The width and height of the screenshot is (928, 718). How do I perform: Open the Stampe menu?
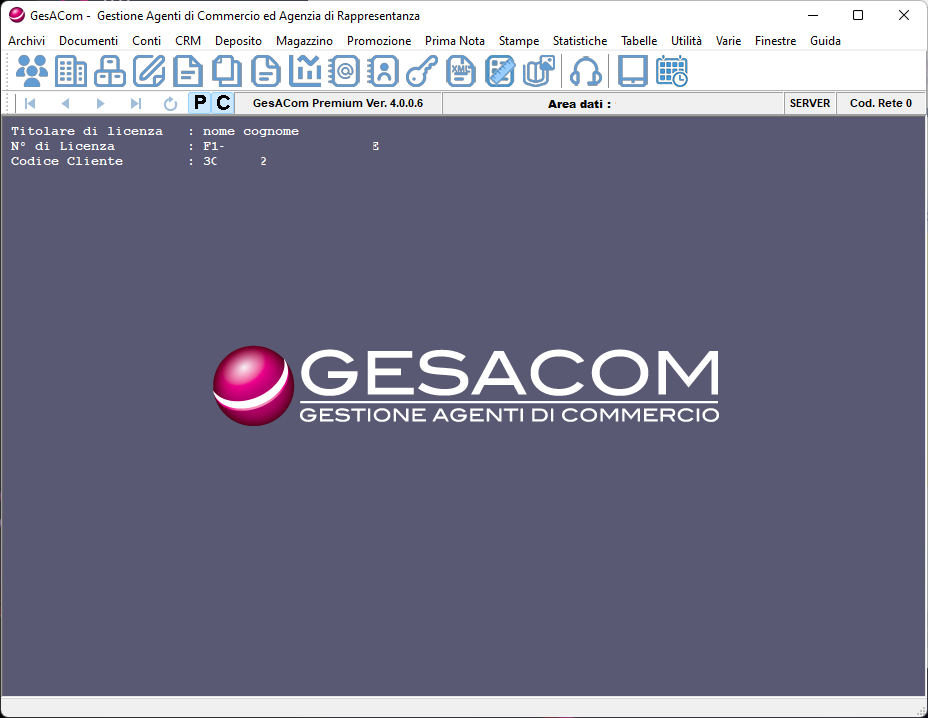[x=519, y=41]
